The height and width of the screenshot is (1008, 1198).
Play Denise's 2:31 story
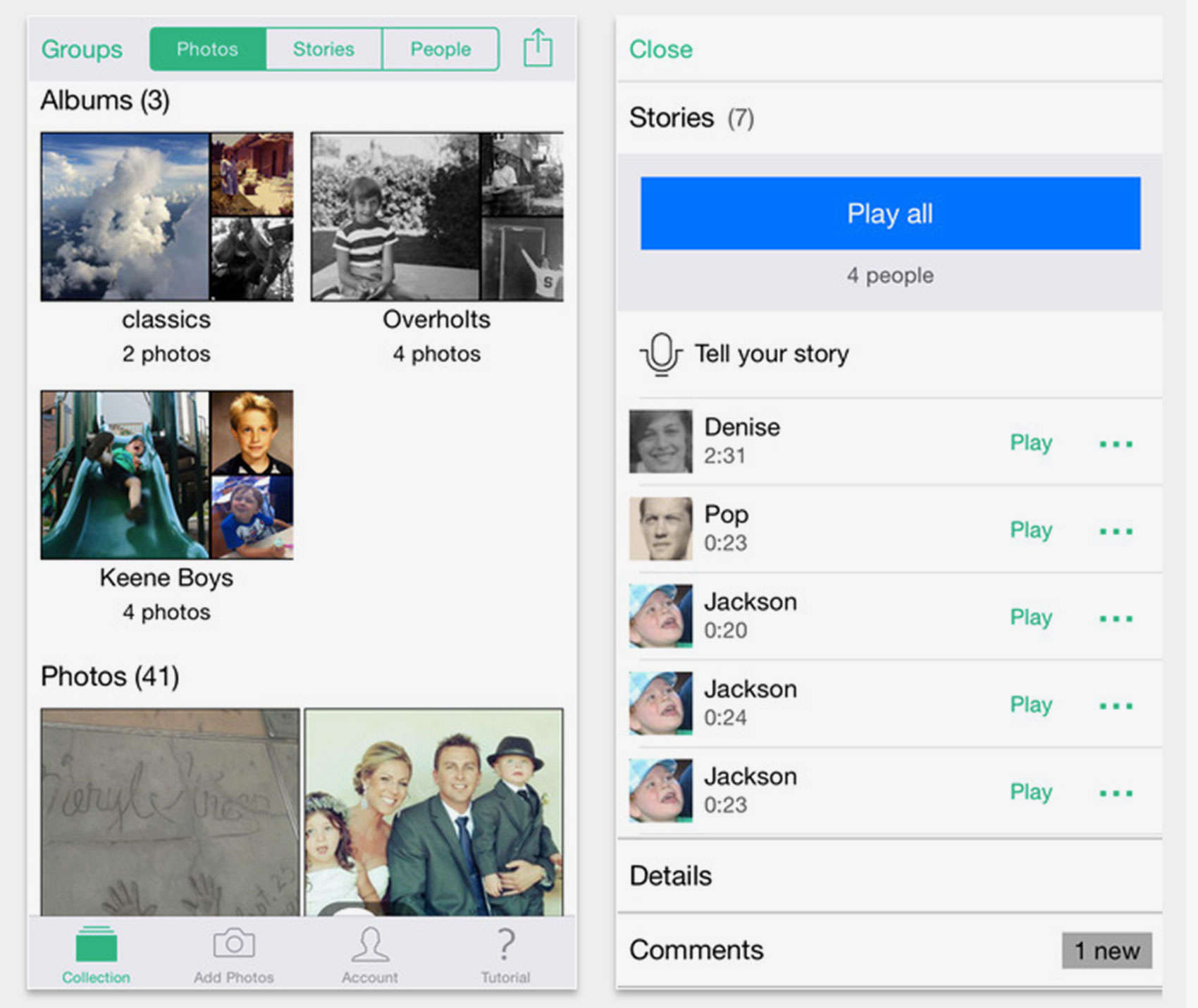[1030, 443]
